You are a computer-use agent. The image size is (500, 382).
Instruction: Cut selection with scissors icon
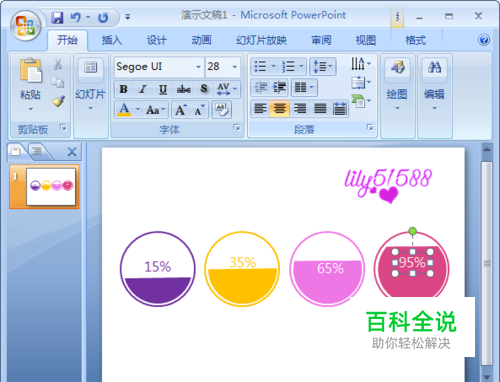pyautogui.click(x=58, y=64)
